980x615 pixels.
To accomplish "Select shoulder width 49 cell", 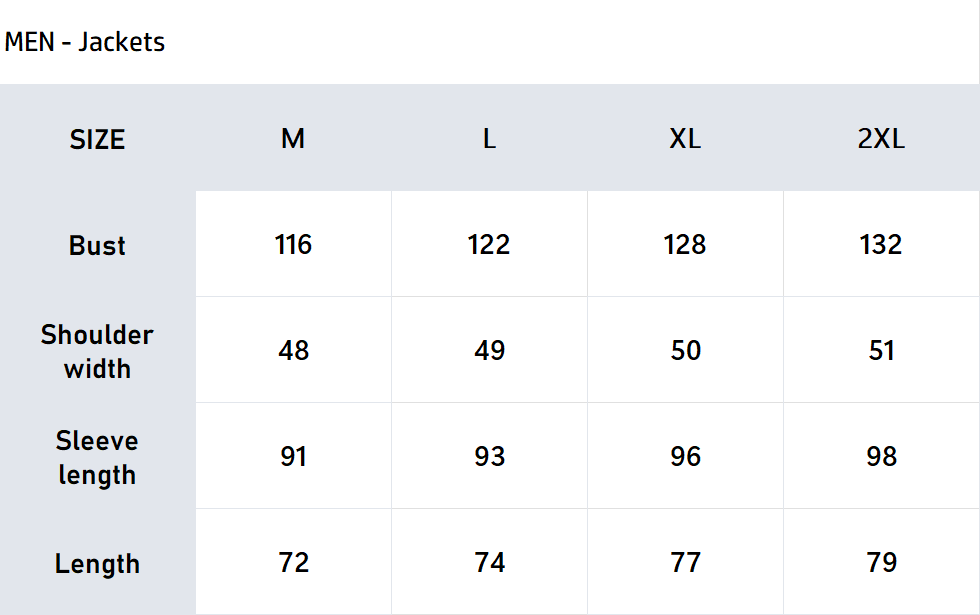I will click(x=489, y=350).
